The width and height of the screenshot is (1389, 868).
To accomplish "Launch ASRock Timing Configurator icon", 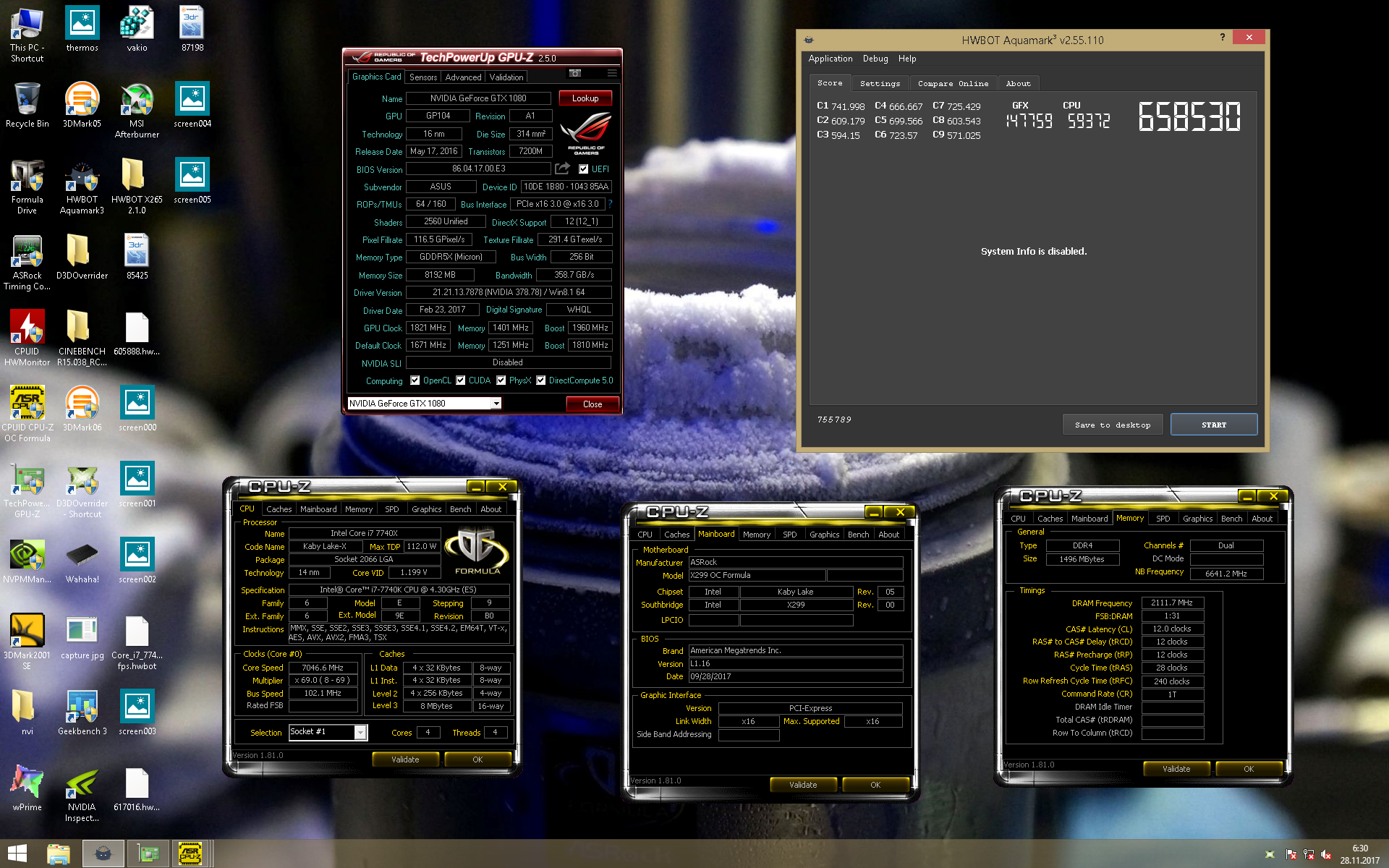I will click(27, 262).
